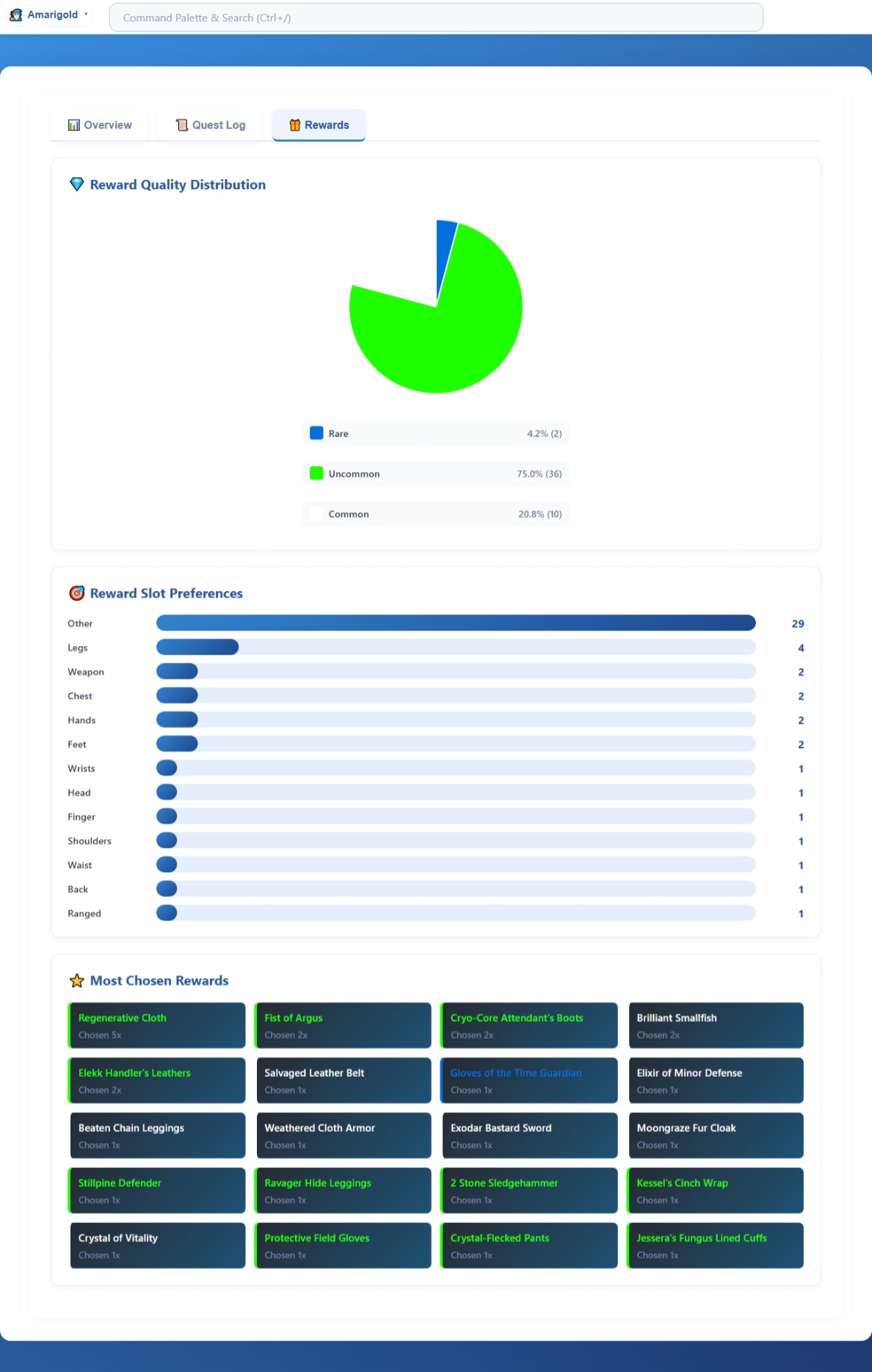This screenshot has width=872, height=1372.
Task: Click the diamond icon beside Reward Quality Distribution
Action: (x=76, y=185)
